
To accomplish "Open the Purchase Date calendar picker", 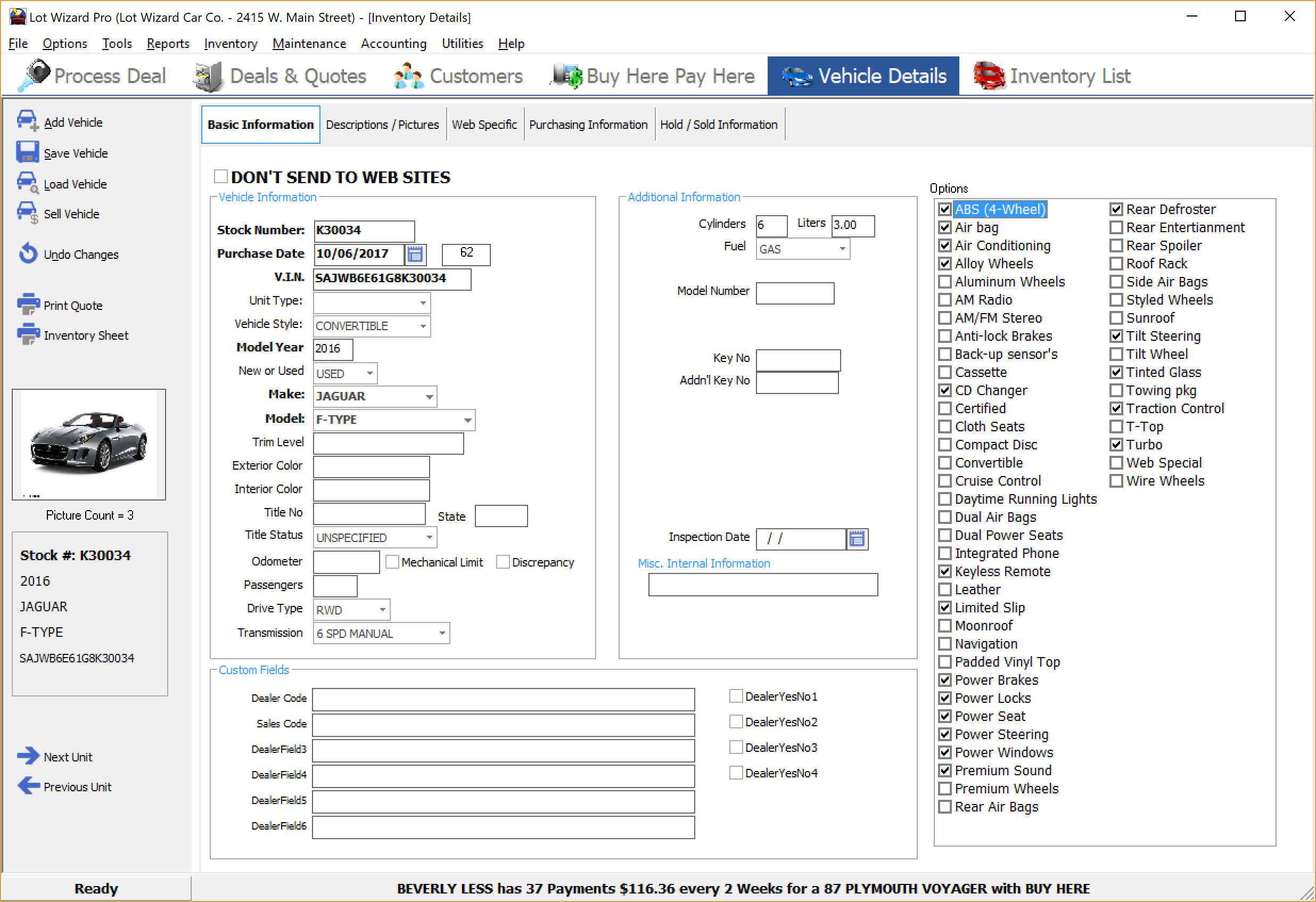I will 415,254.
